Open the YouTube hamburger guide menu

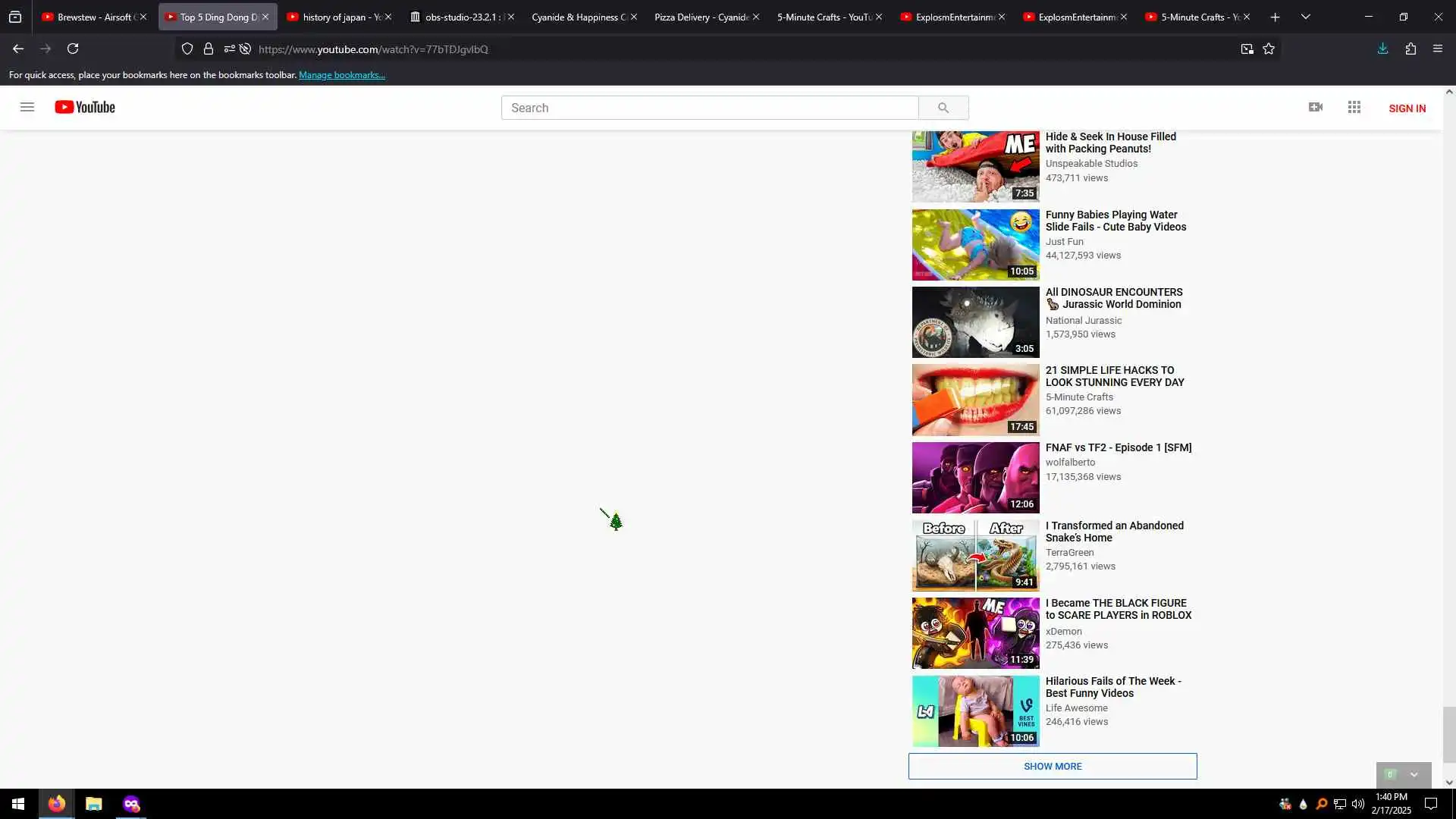click(x=27, y=107)
